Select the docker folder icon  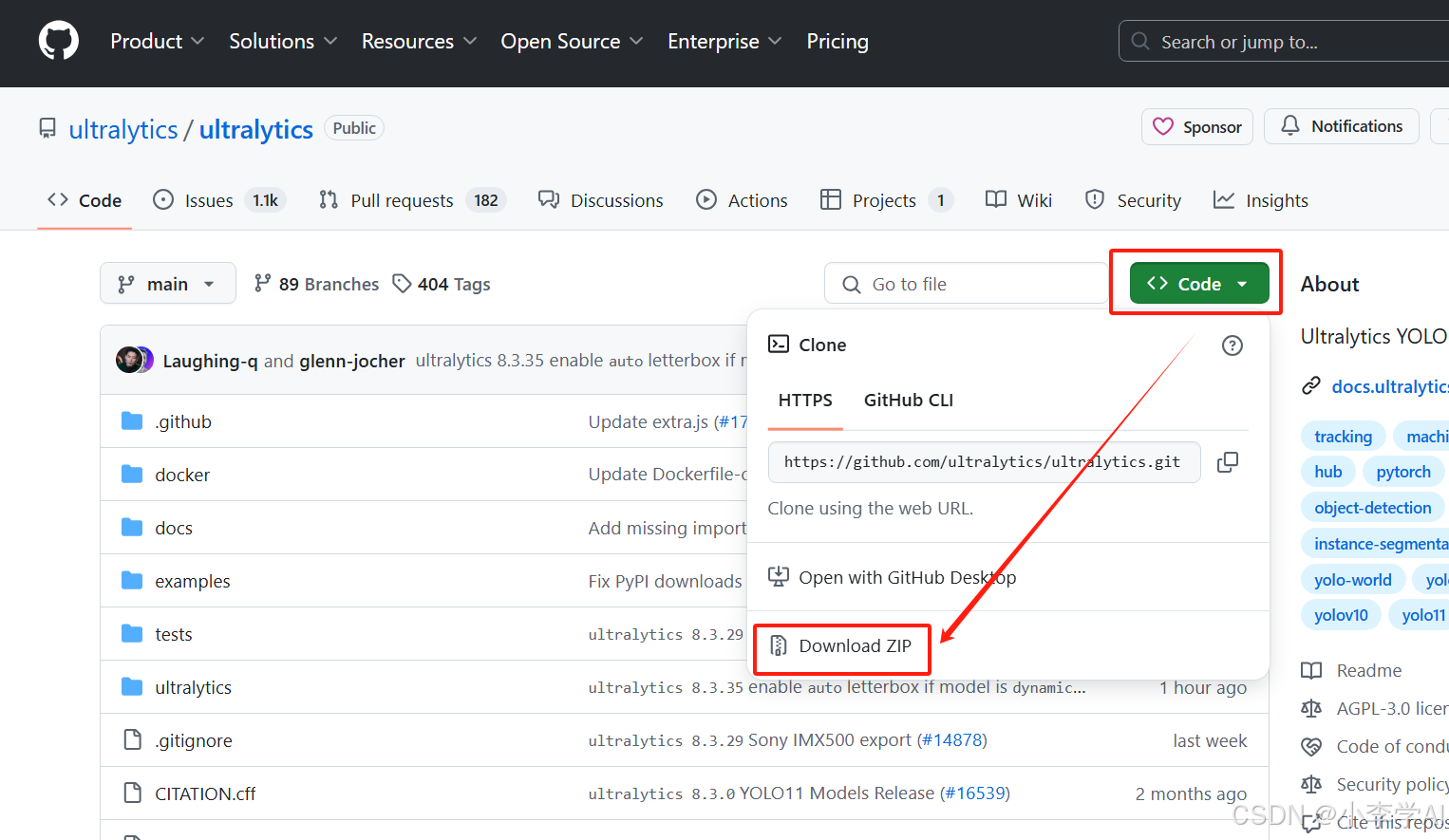(132, 475)
